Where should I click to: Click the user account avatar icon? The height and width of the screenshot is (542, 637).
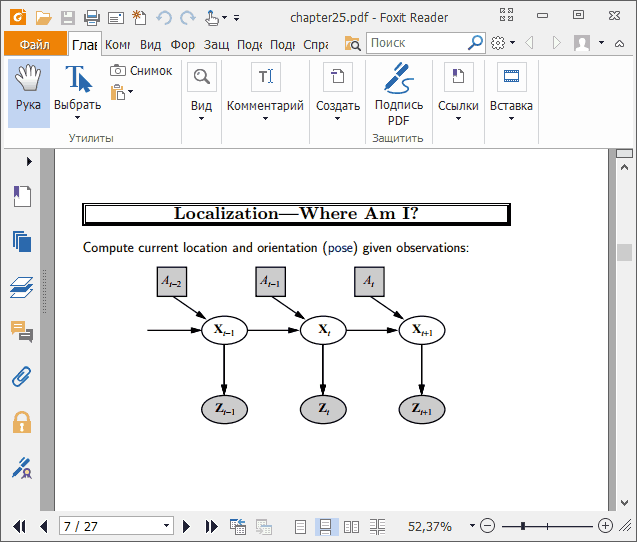pos(582,42)
